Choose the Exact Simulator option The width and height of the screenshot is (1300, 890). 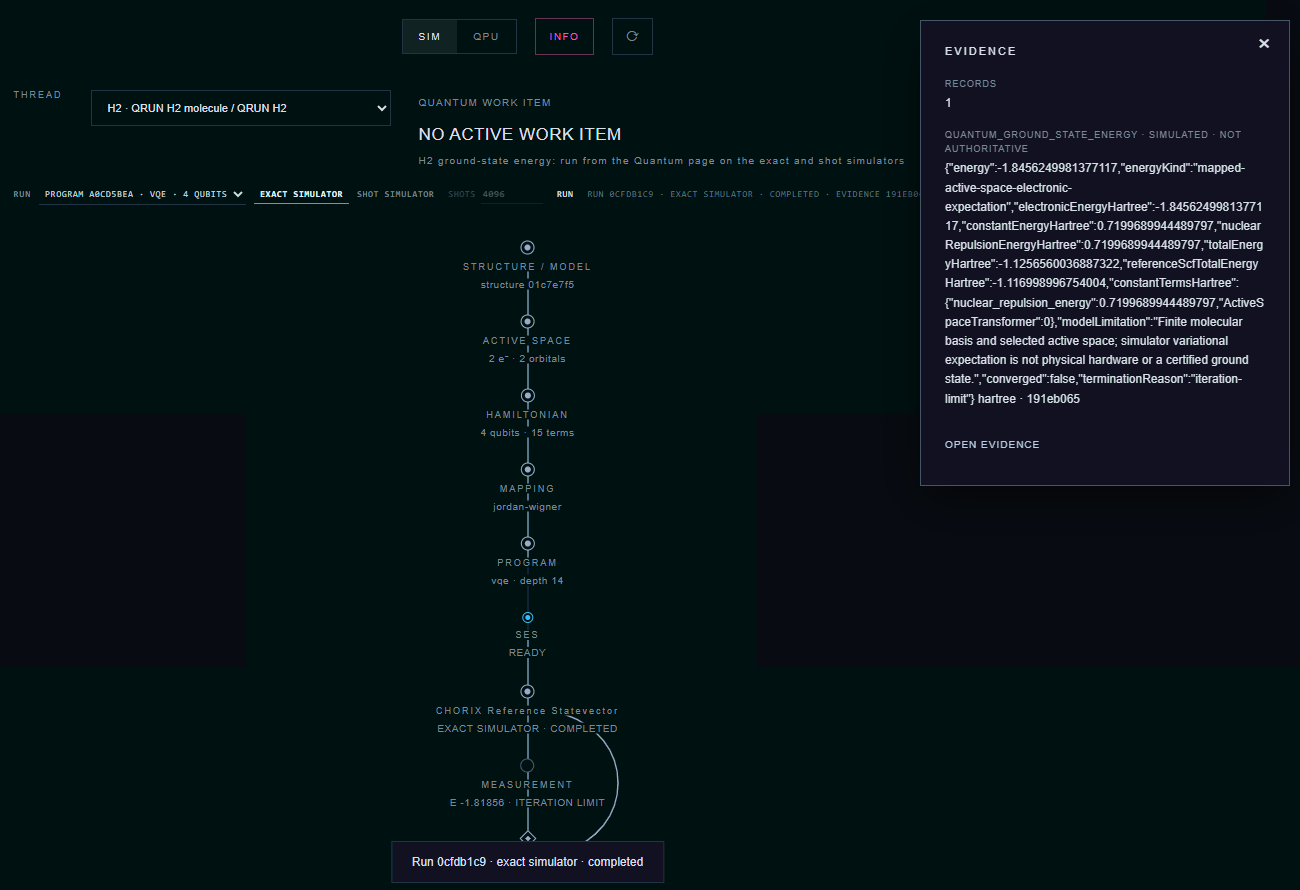pyautogui.click(x=301, y=194)
